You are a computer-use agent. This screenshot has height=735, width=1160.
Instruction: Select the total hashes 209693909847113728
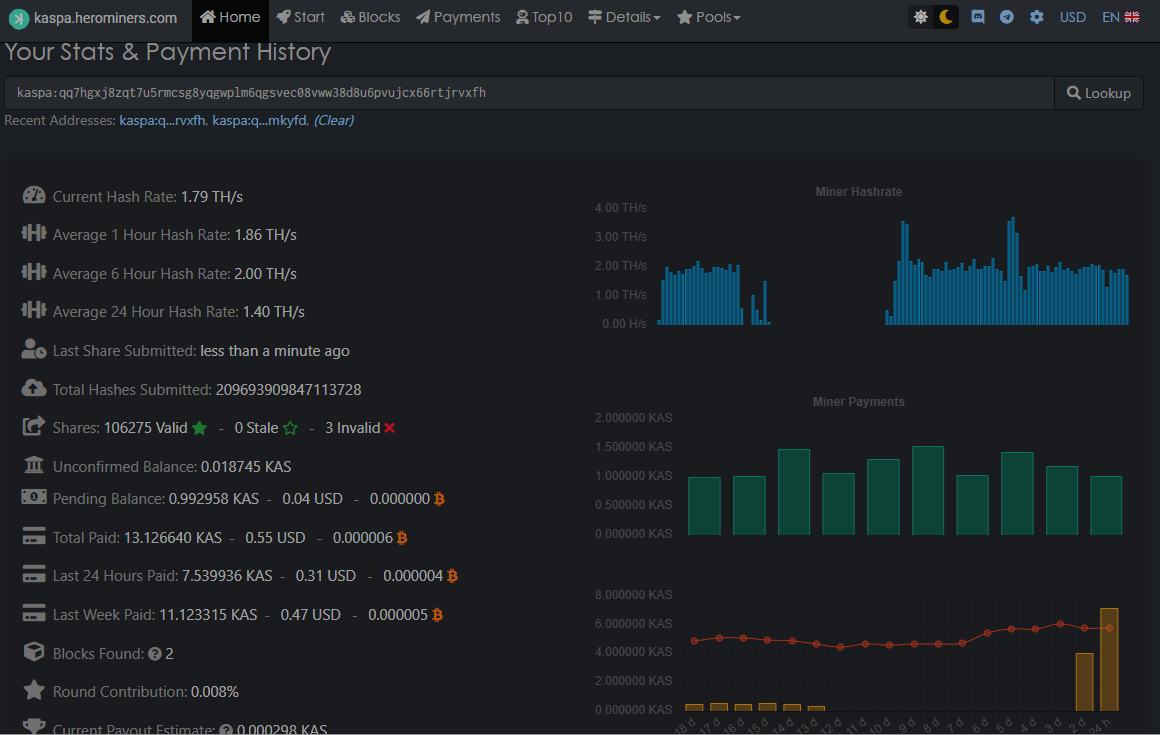coord(289,390)
